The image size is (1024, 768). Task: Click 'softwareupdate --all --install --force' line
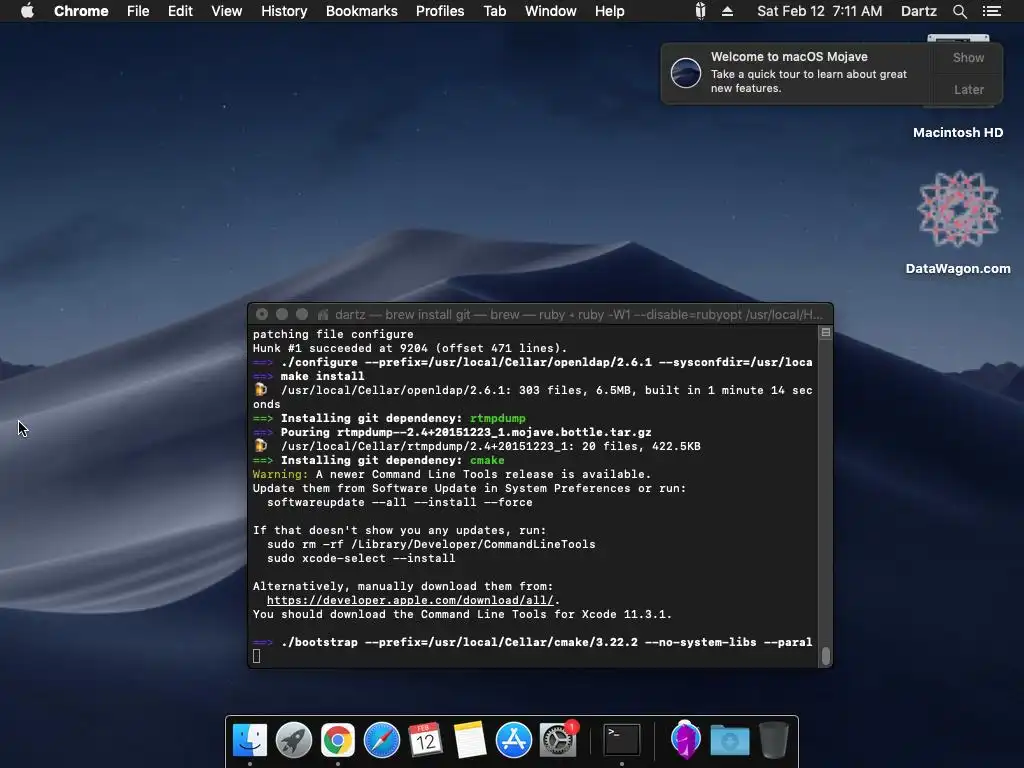pos(400,503)
